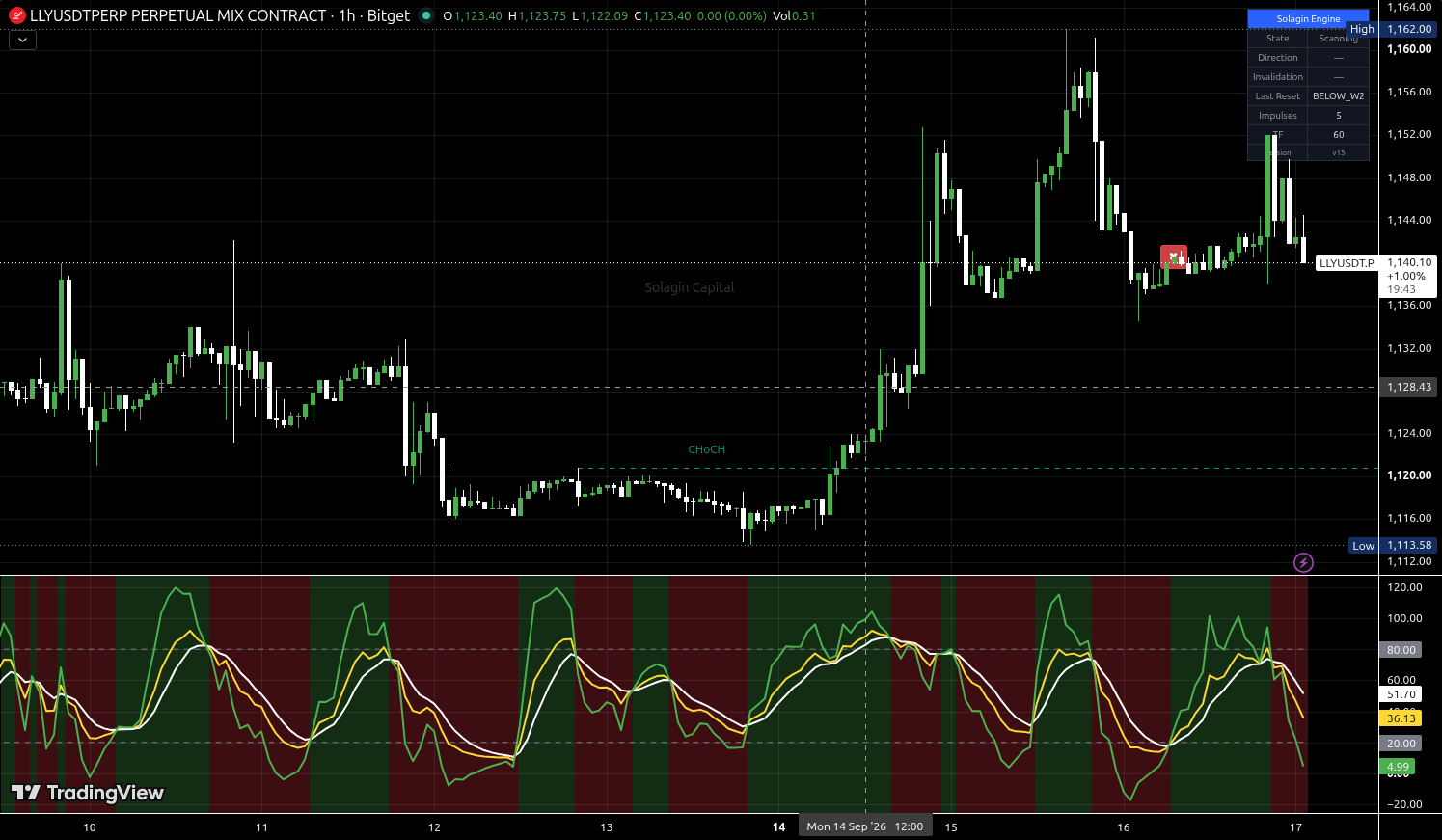
Task: Click the 51.70 indicator value tag
Action: [1401, 694]
